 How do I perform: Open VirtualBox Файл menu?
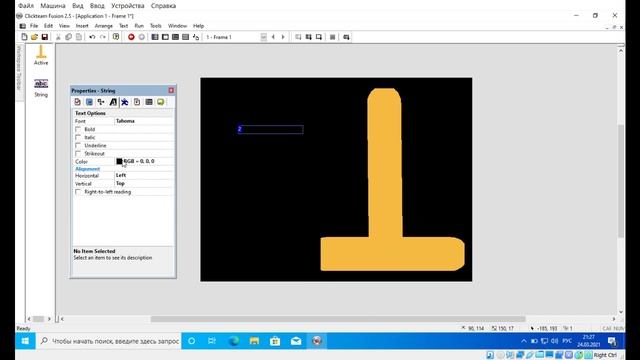(26, 6)
